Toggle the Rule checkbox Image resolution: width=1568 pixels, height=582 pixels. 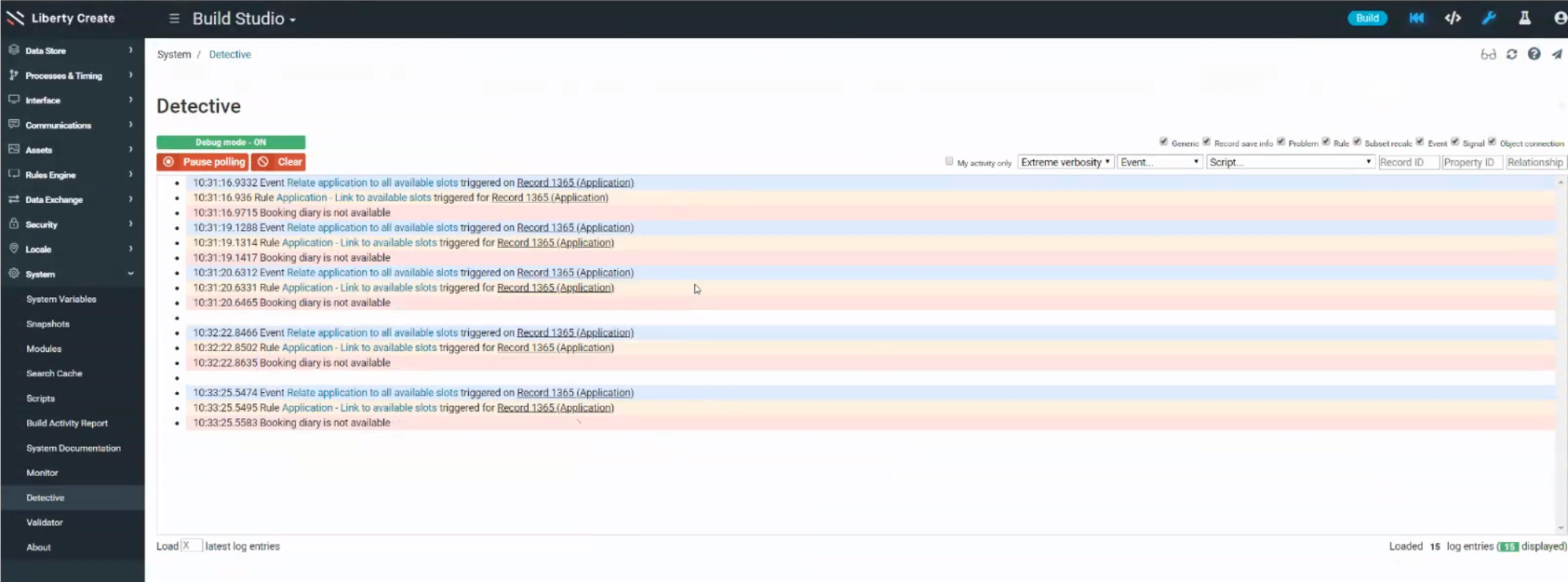click(1326, 142)
